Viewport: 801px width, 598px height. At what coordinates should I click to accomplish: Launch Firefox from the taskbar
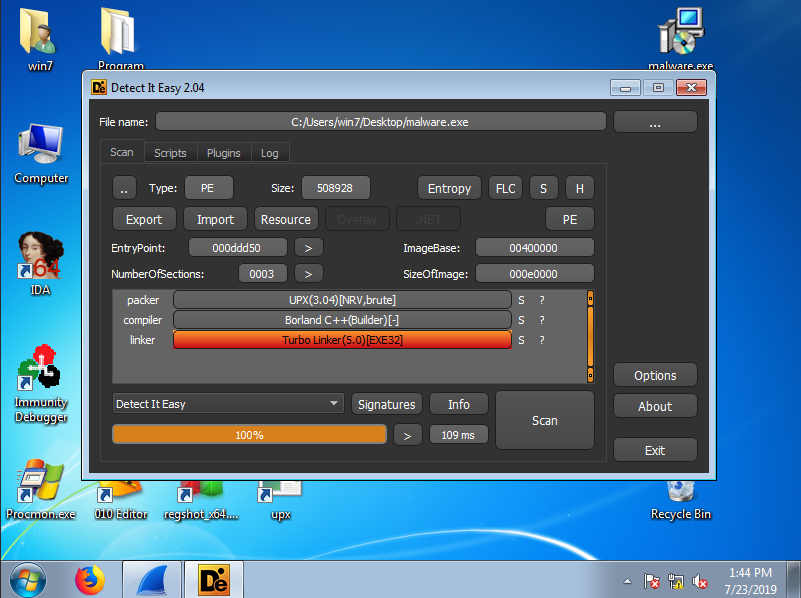(90, 580)
